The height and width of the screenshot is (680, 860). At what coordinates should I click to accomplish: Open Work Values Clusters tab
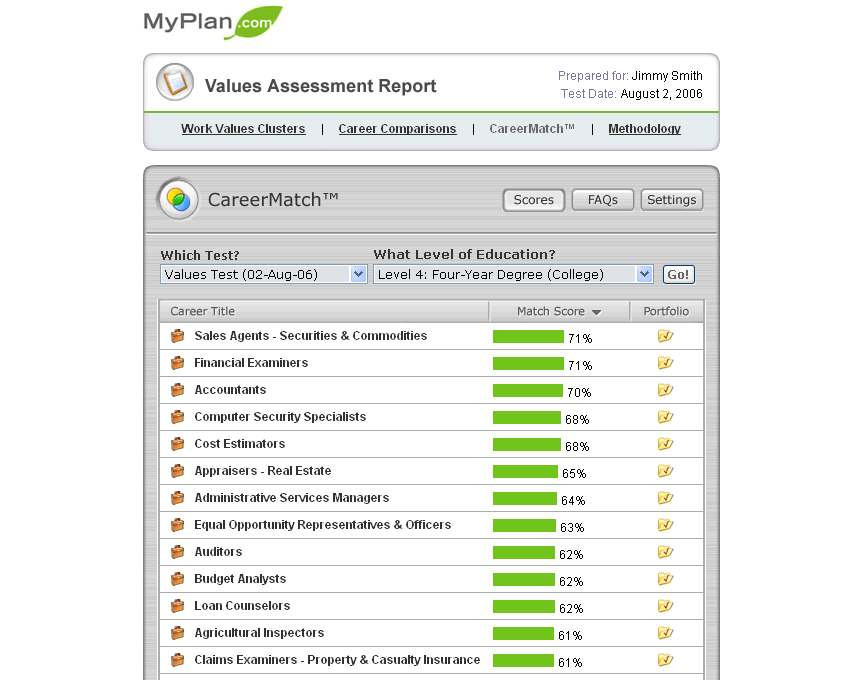(243, 129)
